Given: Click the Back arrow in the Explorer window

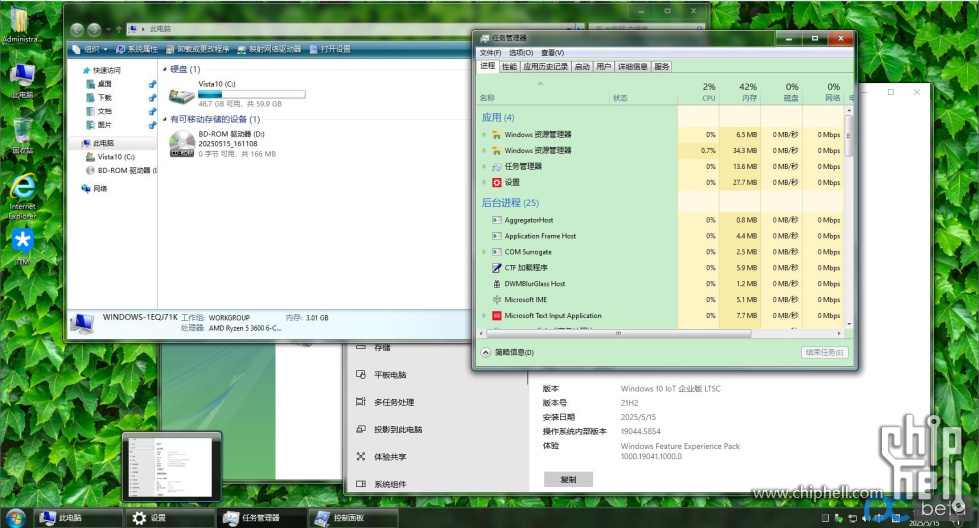Looking at the screenshot, I should point(77,29).
